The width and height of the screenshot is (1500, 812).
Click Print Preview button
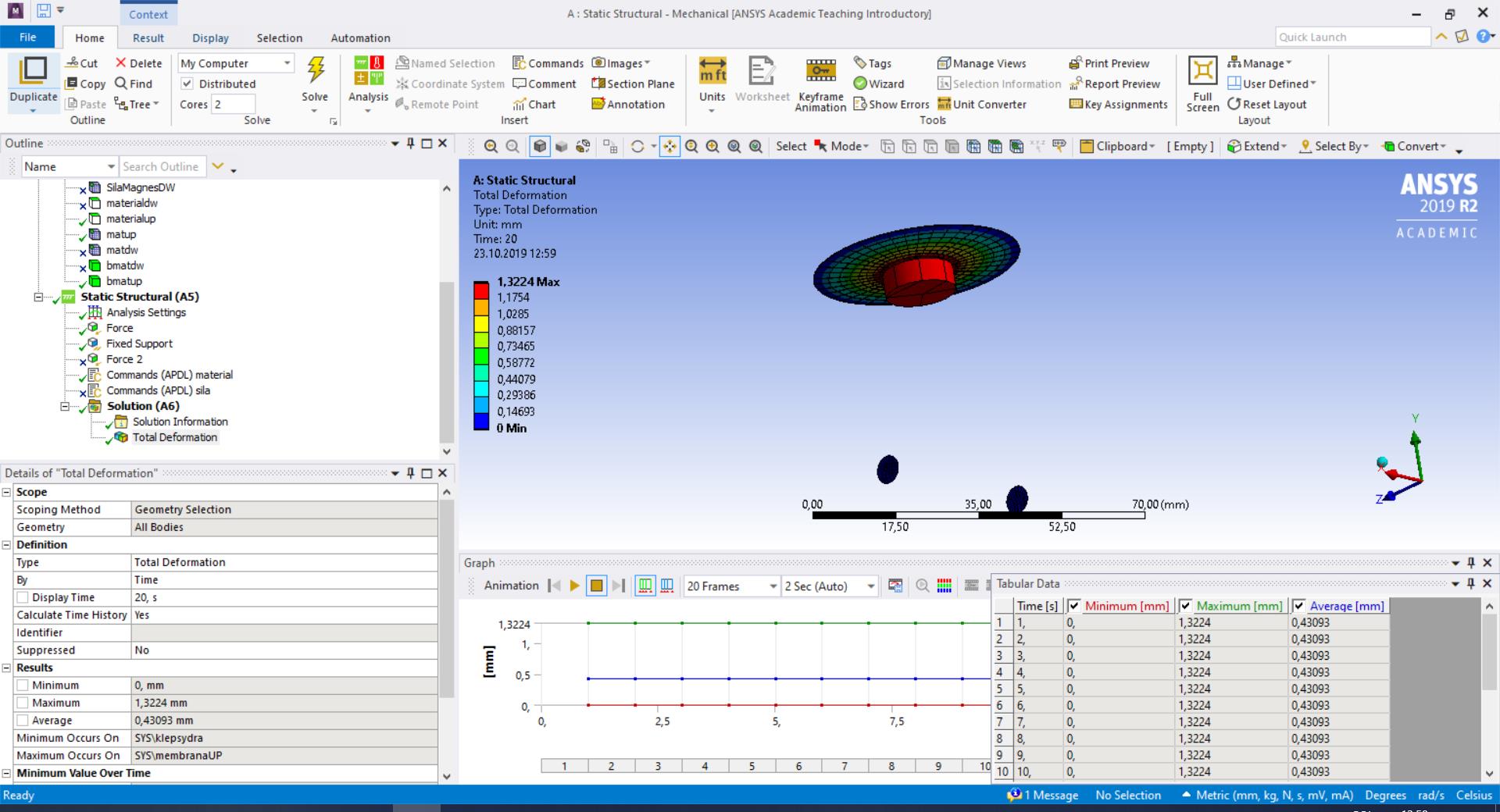coord(1109,63)
